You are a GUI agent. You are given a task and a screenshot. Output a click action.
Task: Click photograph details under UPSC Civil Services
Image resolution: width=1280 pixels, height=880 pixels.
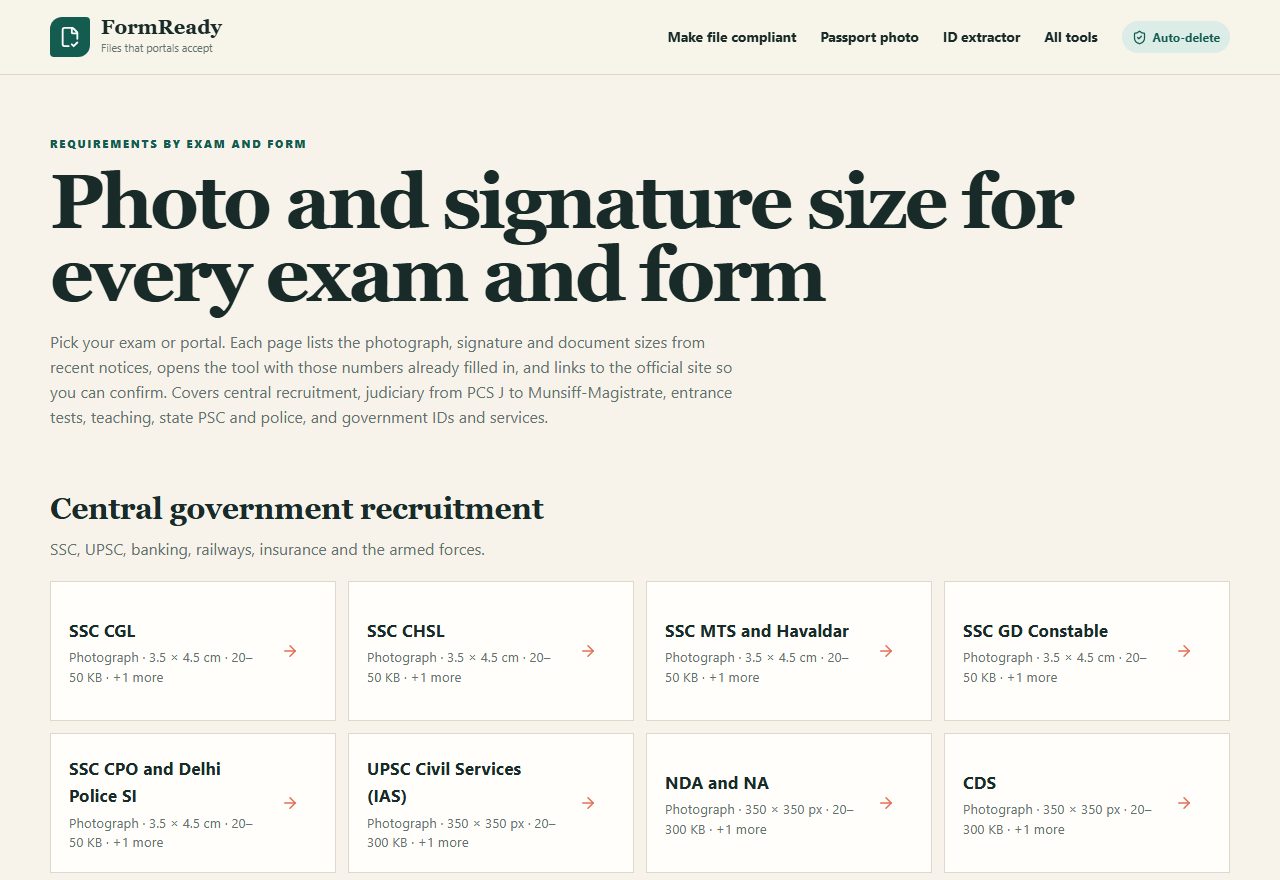point(461,833)
